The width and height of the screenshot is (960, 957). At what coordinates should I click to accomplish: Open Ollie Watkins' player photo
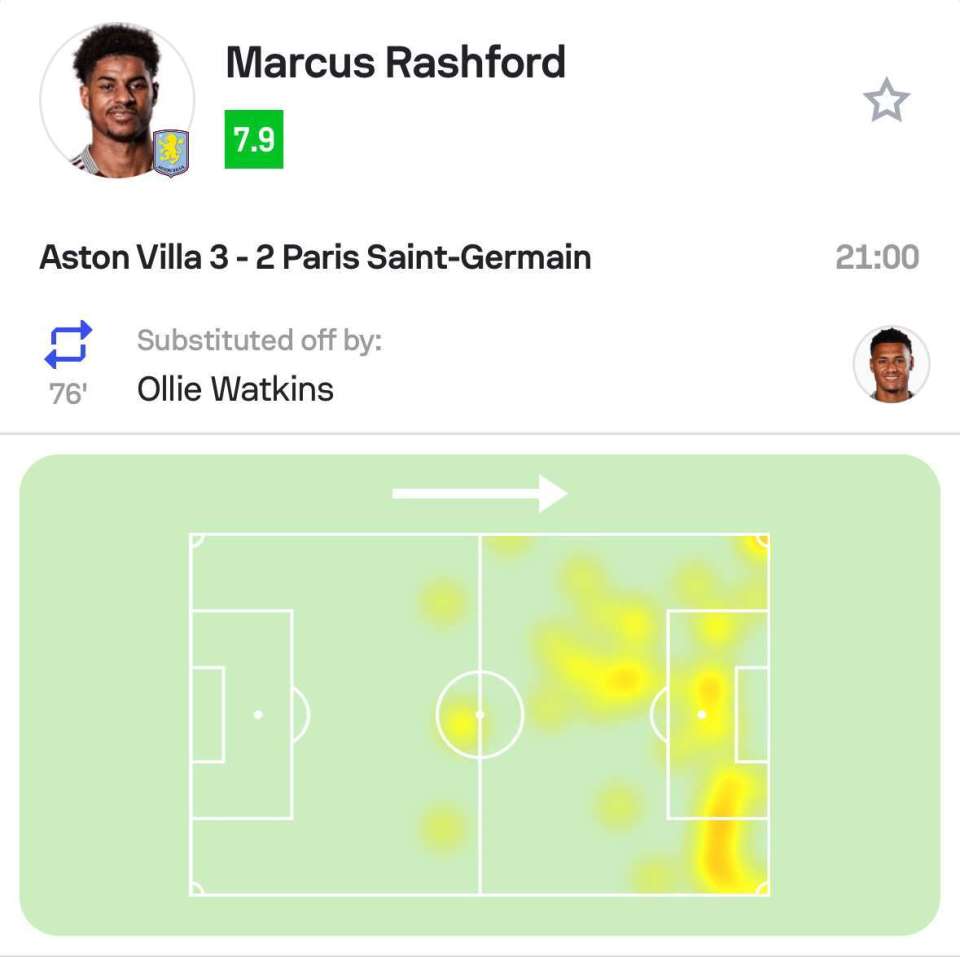tap(891, 364)
